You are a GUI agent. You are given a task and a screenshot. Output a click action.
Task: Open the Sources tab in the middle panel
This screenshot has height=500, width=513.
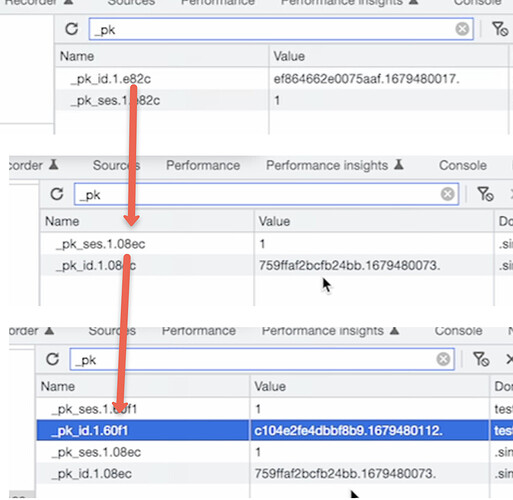pos(116,165)
